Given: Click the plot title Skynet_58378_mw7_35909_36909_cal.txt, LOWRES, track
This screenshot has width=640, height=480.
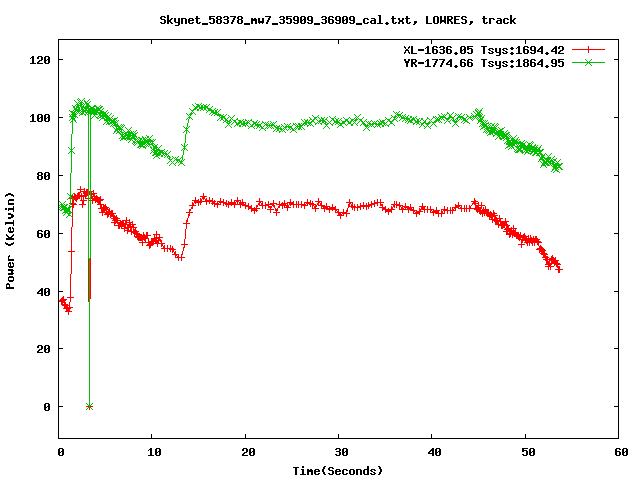Looking at the screenshot, I should point(338,20).
